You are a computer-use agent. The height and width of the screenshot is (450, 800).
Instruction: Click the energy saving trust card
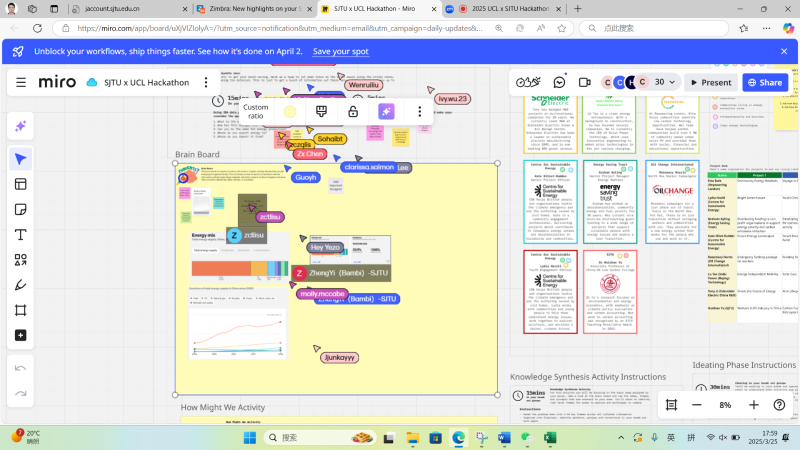click(x=609, y=202)
